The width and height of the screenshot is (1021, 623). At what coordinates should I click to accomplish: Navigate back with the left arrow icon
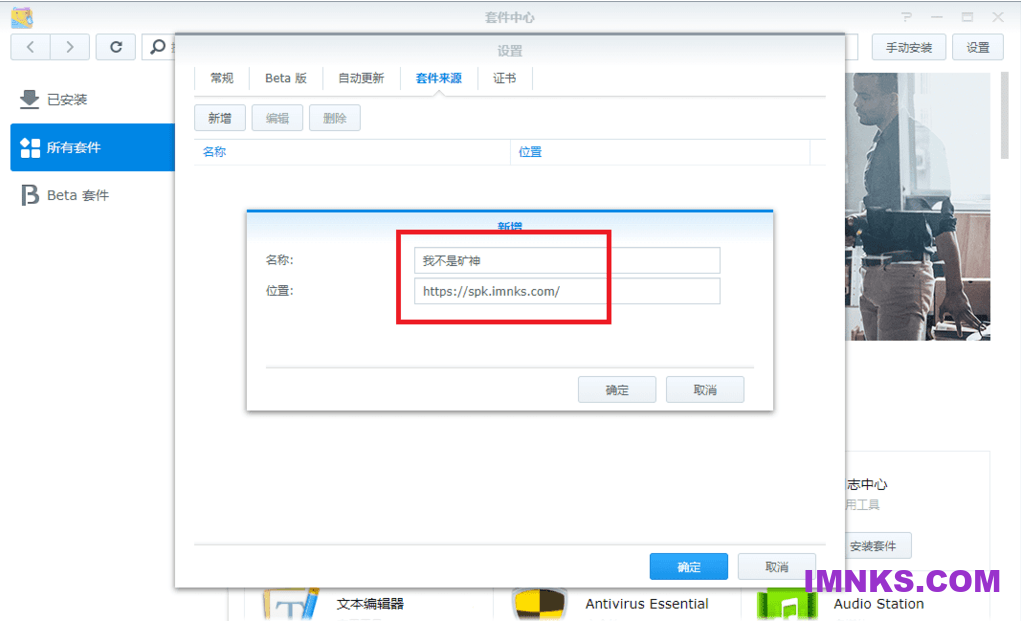coord(30,46)
